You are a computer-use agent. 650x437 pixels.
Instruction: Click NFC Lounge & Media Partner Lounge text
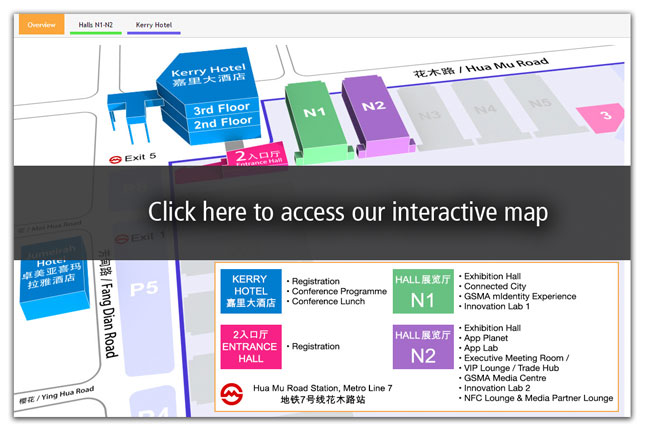(x=538, y=398)
